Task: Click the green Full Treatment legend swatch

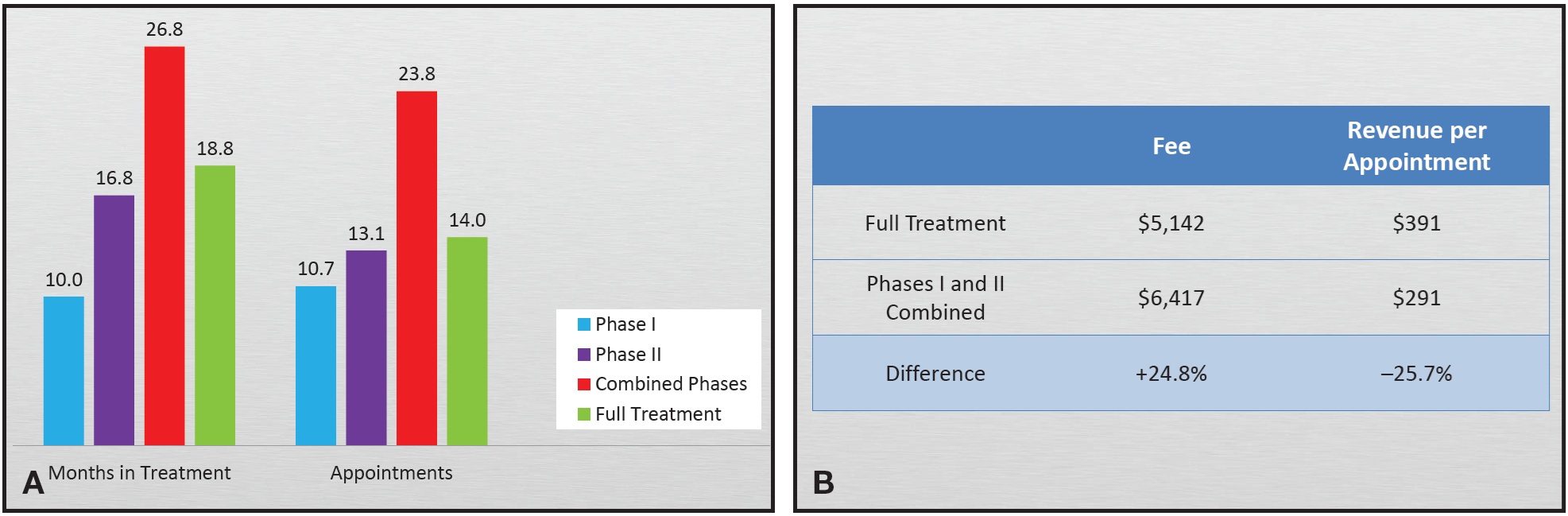Action: point(584,414)
